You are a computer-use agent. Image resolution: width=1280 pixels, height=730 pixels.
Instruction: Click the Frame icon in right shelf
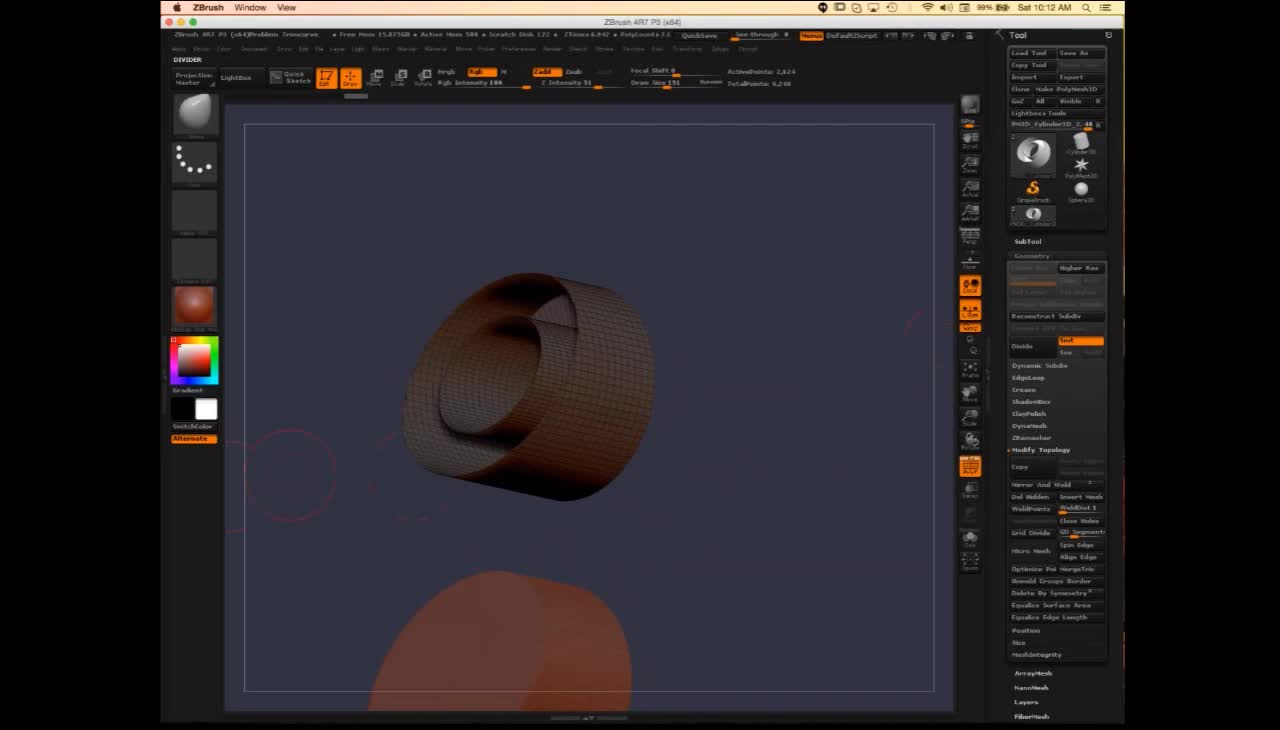970,369
